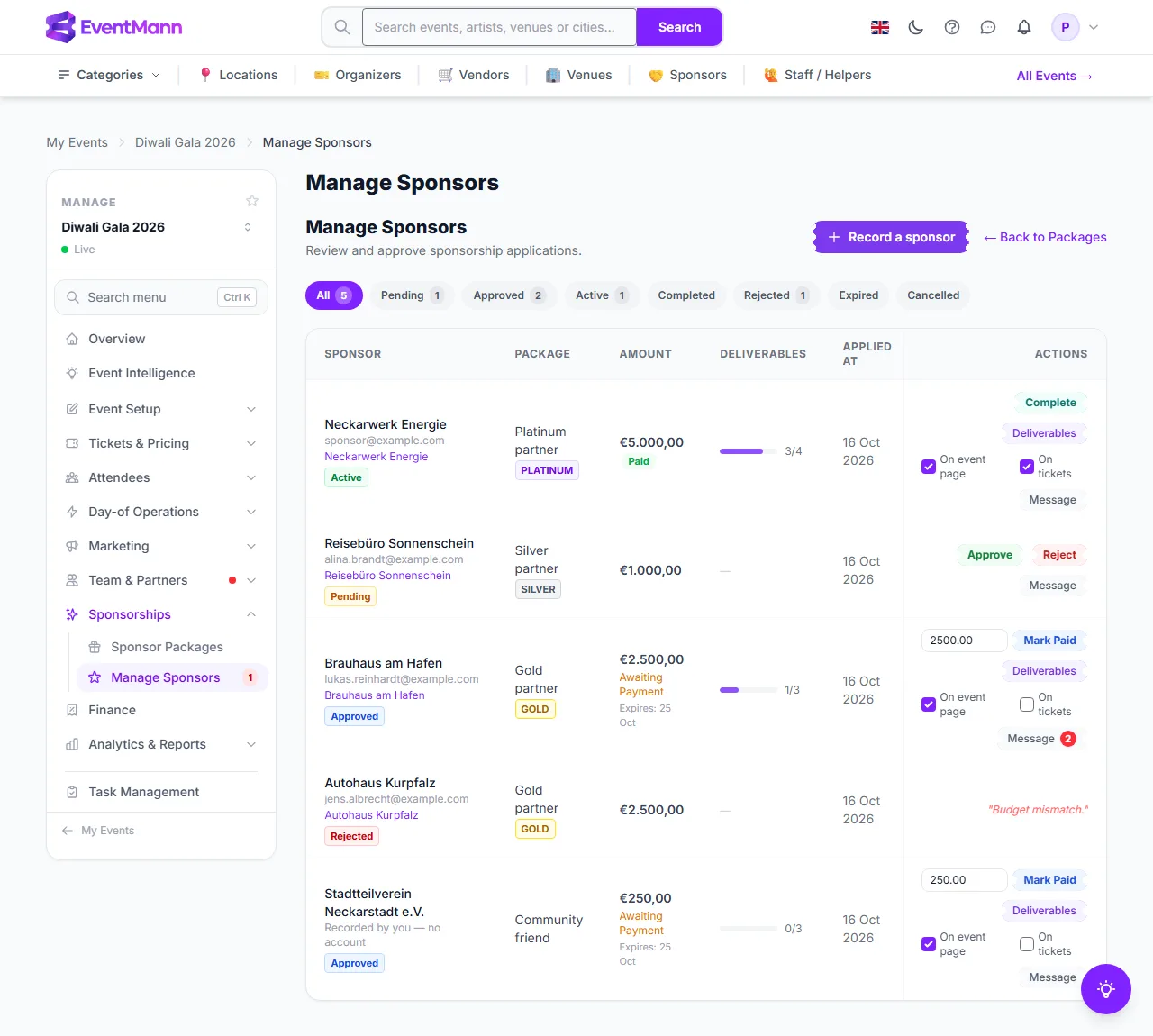The image size is (1153, 1036).
Task: Click the magnifier icon in top search
Action: click(x=342, y=27)
